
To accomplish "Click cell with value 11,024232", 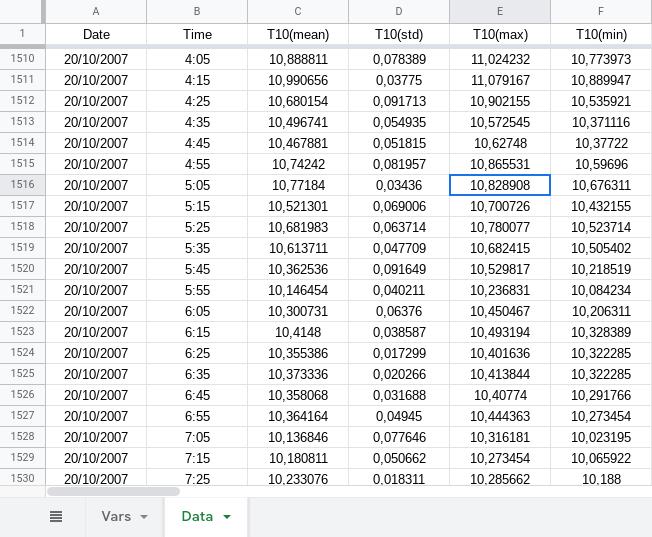I will tap(500, 59).
